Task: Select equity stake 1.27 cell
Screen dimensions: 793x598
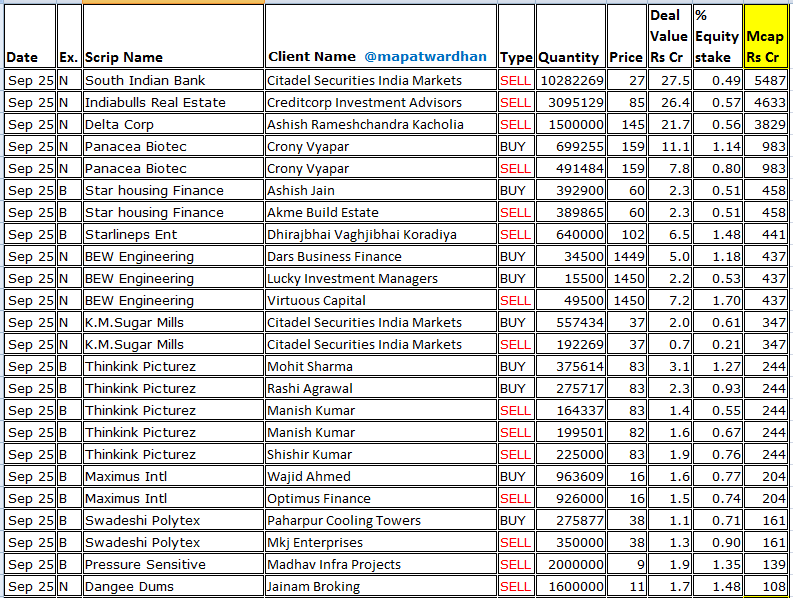Action: point(718,366)
